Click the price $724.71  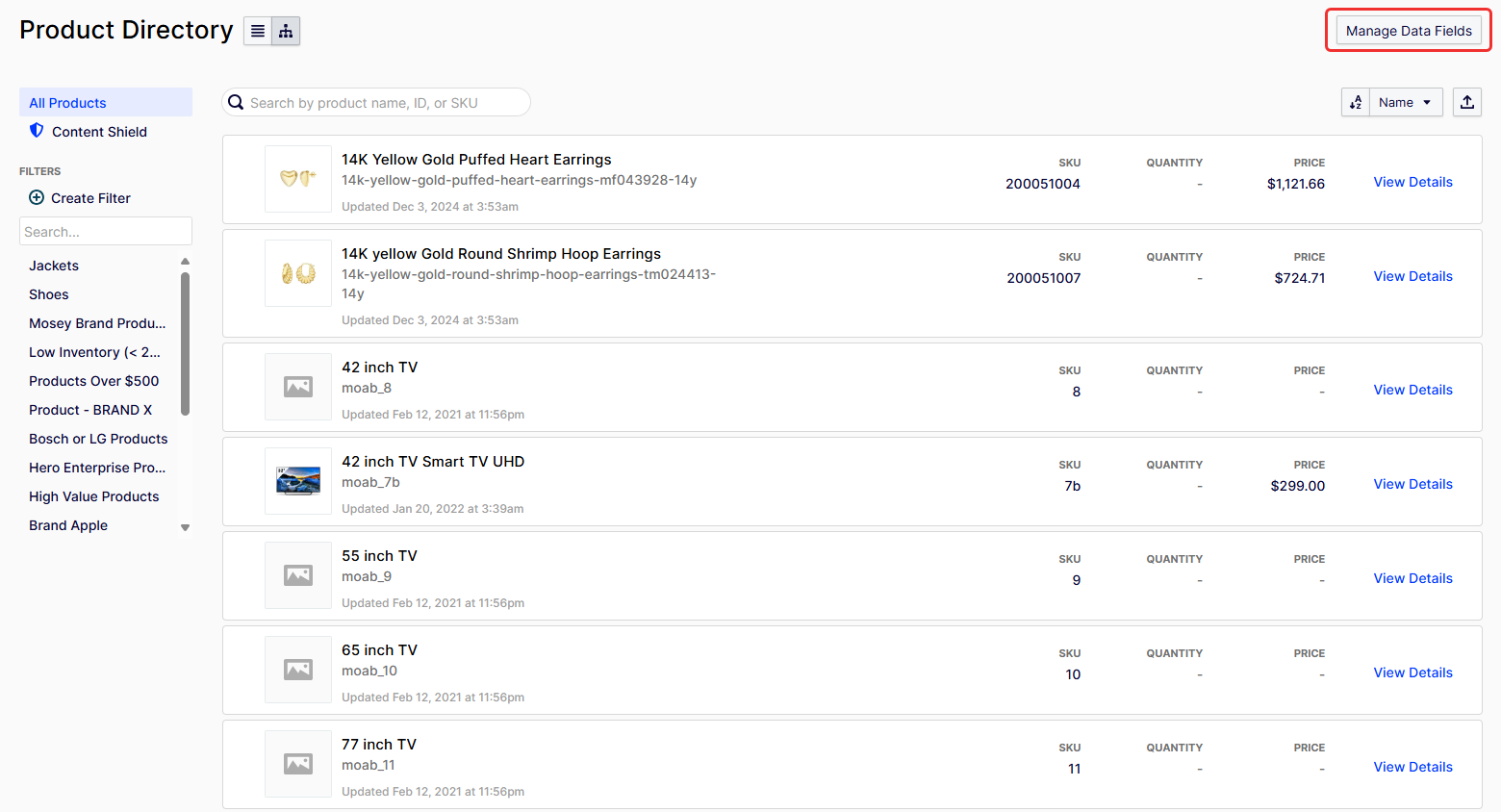1300,278
